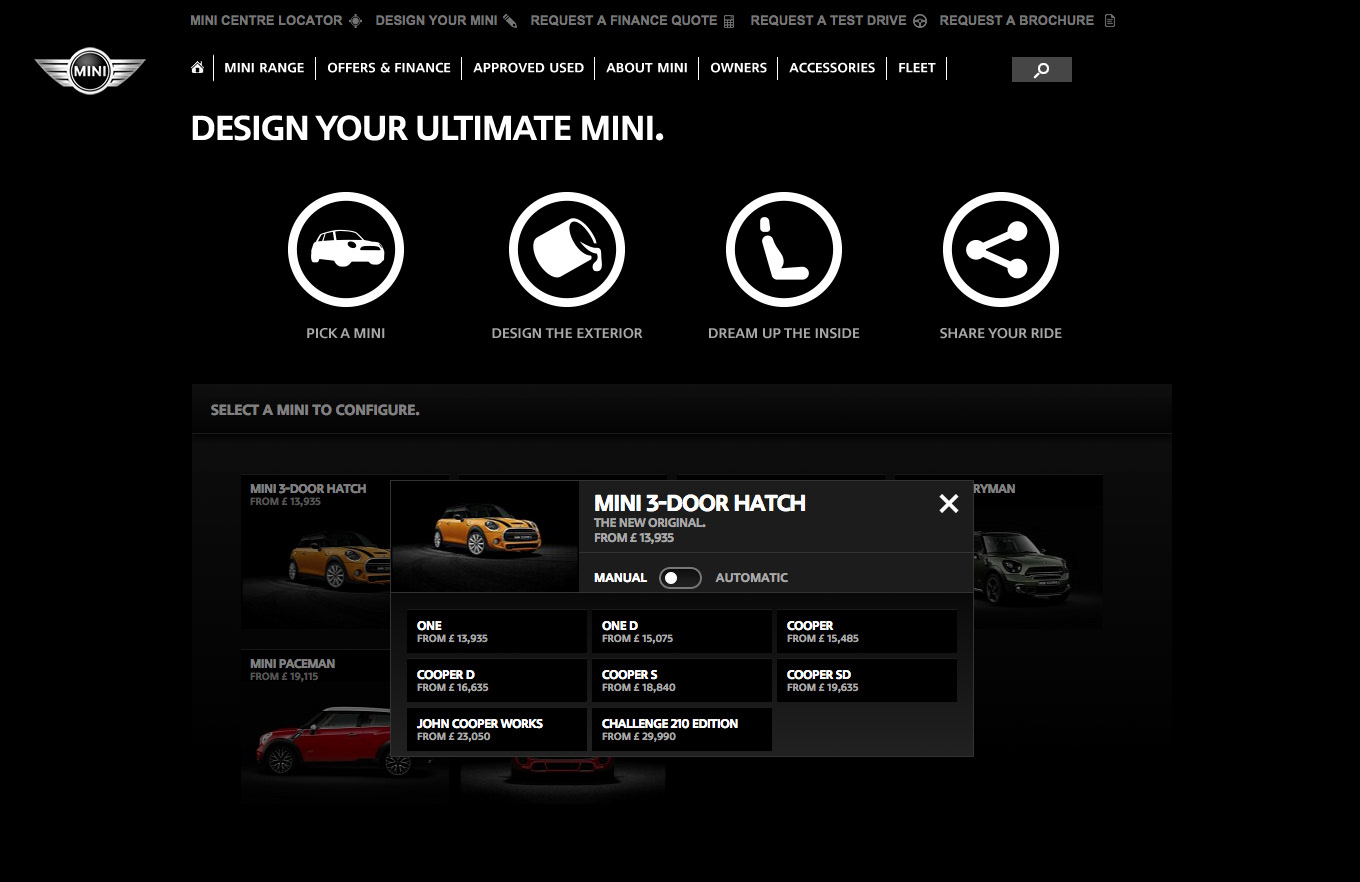
Task: Click the calculator icon beside Finance Quote
Action: point(729,21)
